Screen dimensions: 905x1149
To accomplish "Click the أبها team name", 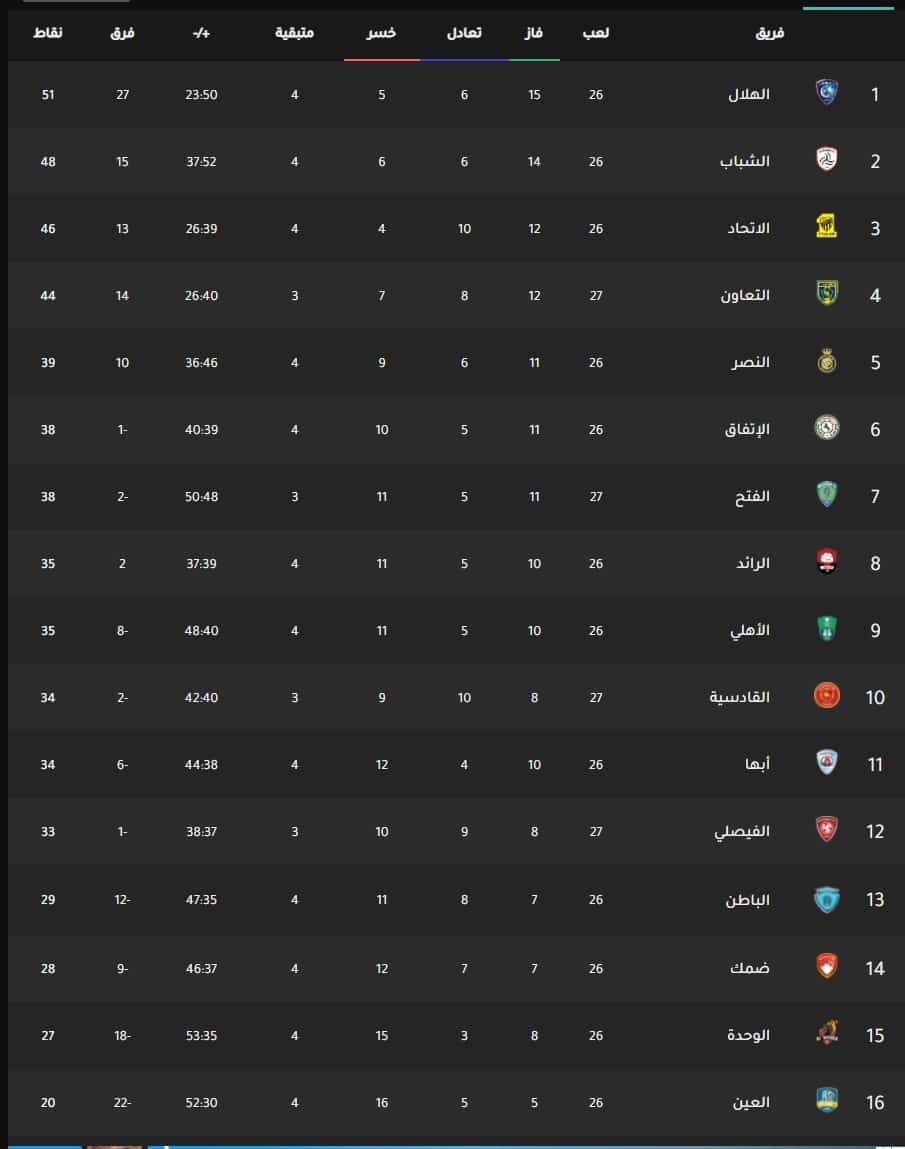I will 757,764.
